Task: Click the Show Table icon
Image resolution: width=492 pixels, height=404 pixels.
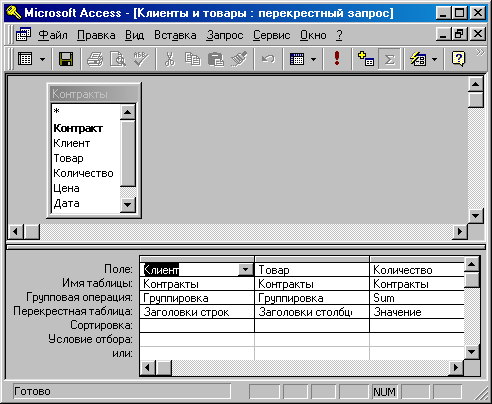Action: [x=366, y=59]
